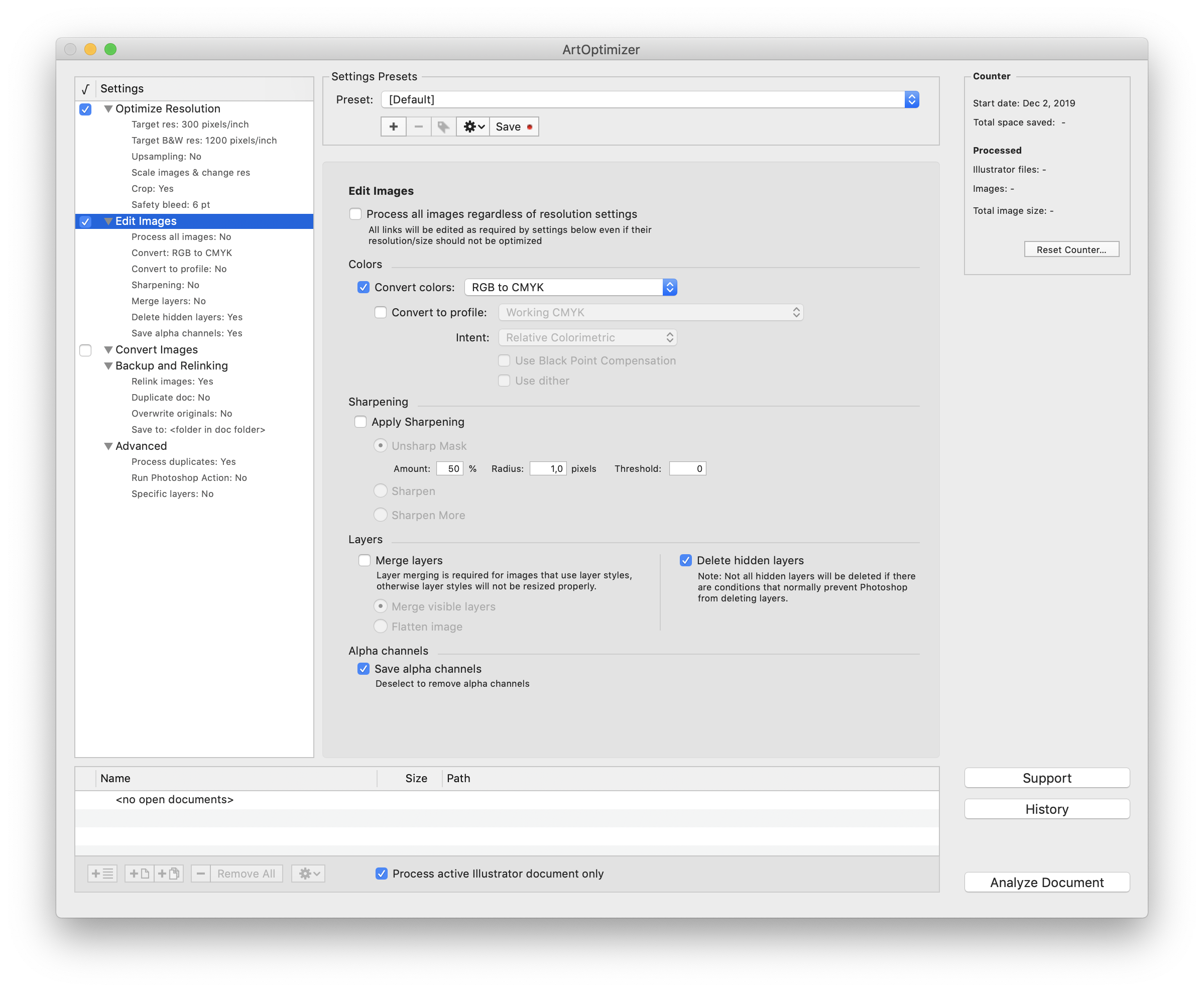Click Analyze Document
Image resolution: width=1204 pixels, height=992 pixels.
pyautogui.click(x=1047, y=882)
